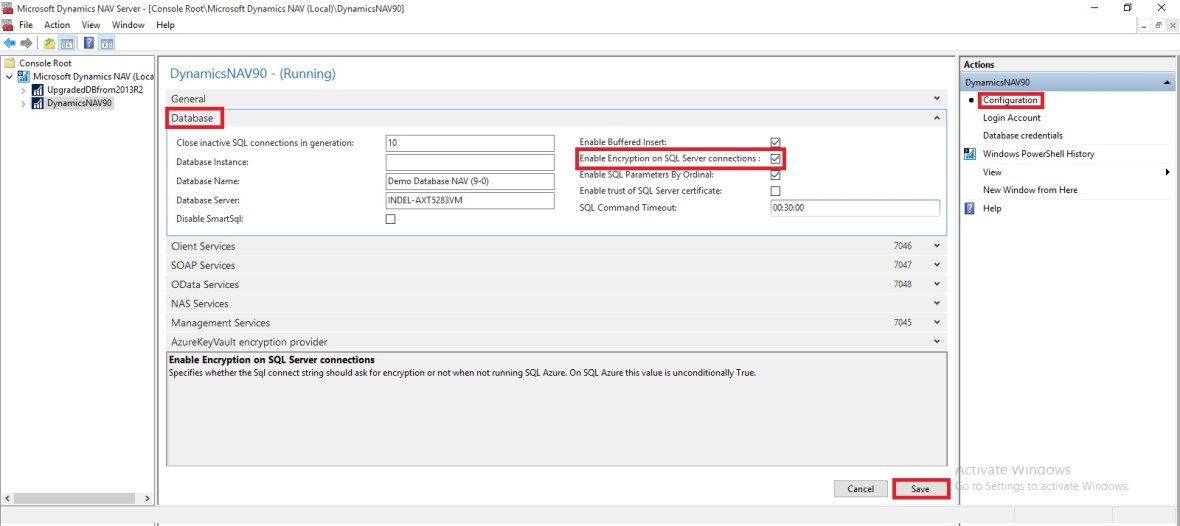Open the View menu in menu bar
Screen dimensions: 1180x526
pyautogui.click(x=91, y=25)
